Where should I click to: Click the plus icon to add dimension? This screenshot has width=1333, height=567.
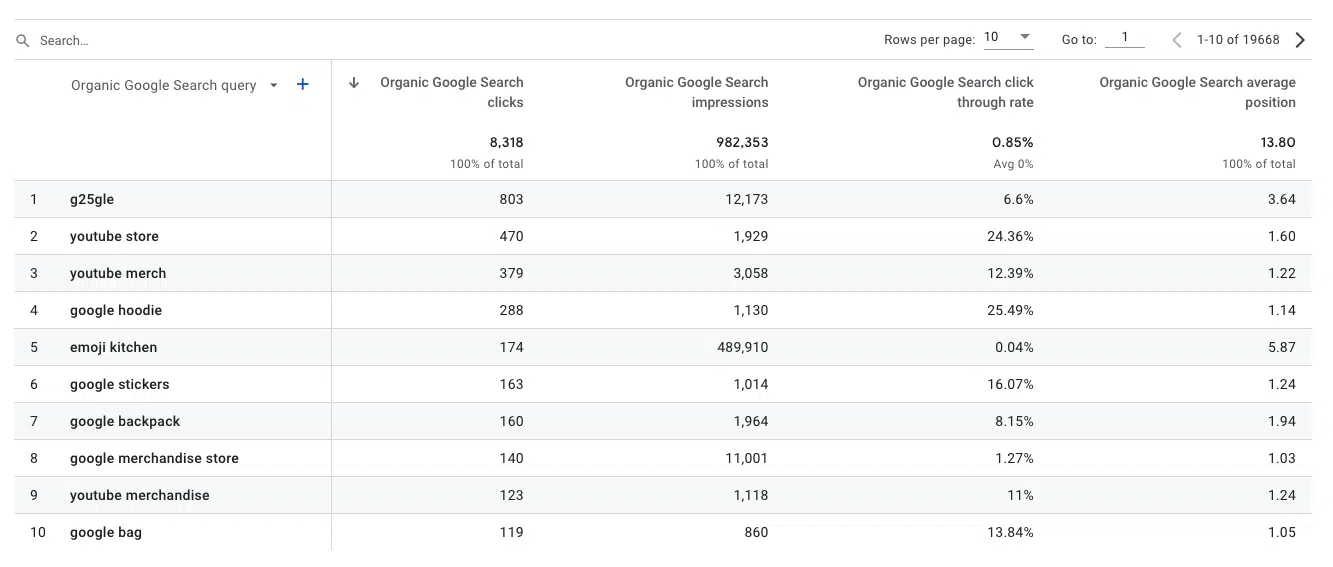pos(303,85)
